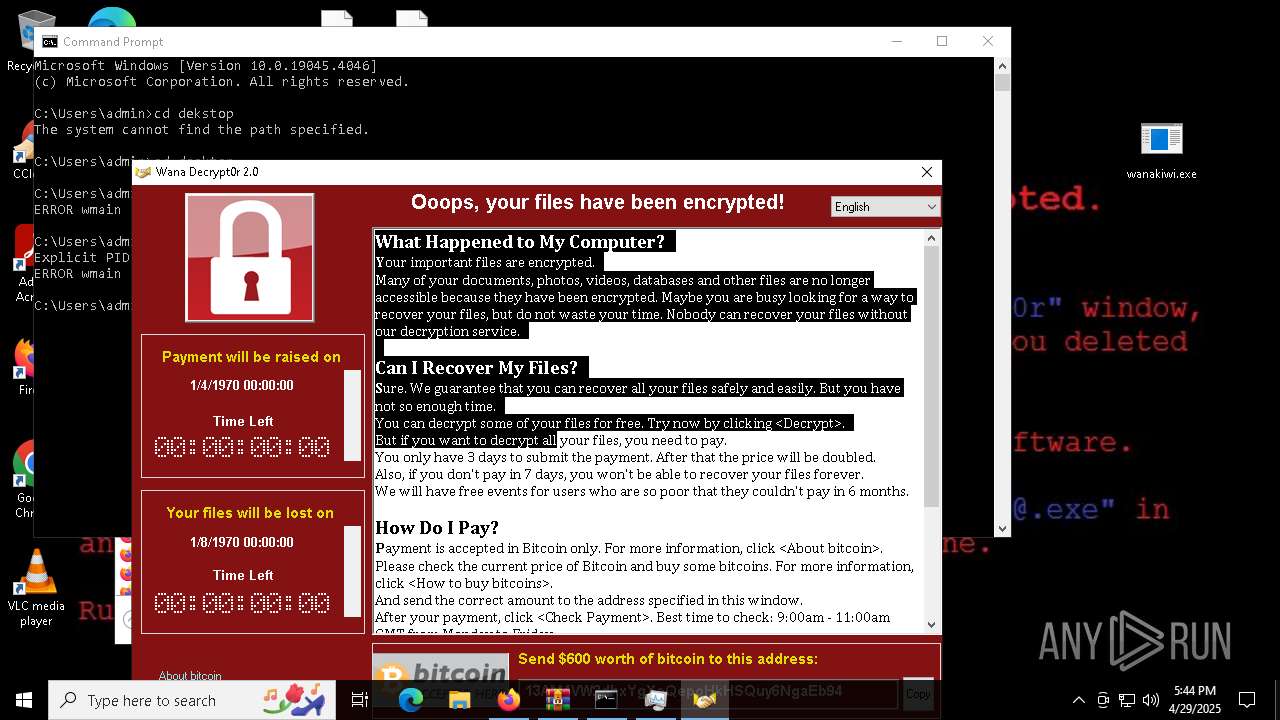Image resolution: width=1280 pixels, height=720 pixels.
Task: Click 'cd dekstop' command line in Command Prompt
Action: coord(134,114)
